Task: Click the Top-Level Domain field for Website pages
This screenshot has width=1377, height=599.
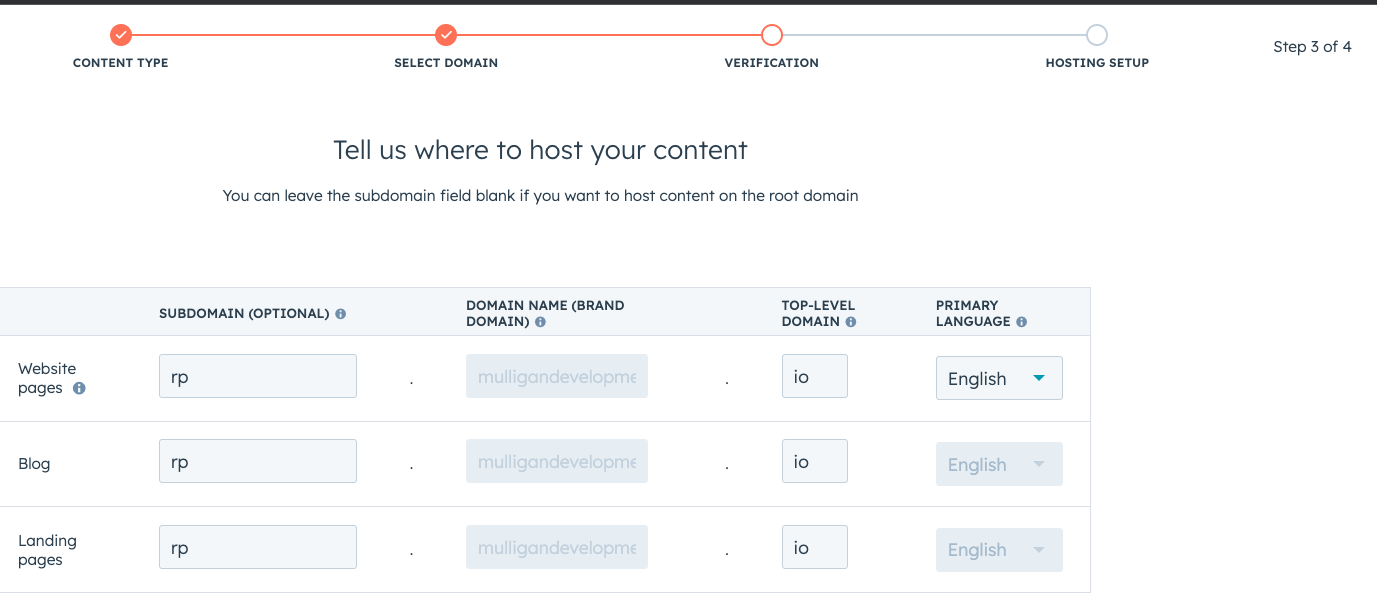Action: click(814, 375)
